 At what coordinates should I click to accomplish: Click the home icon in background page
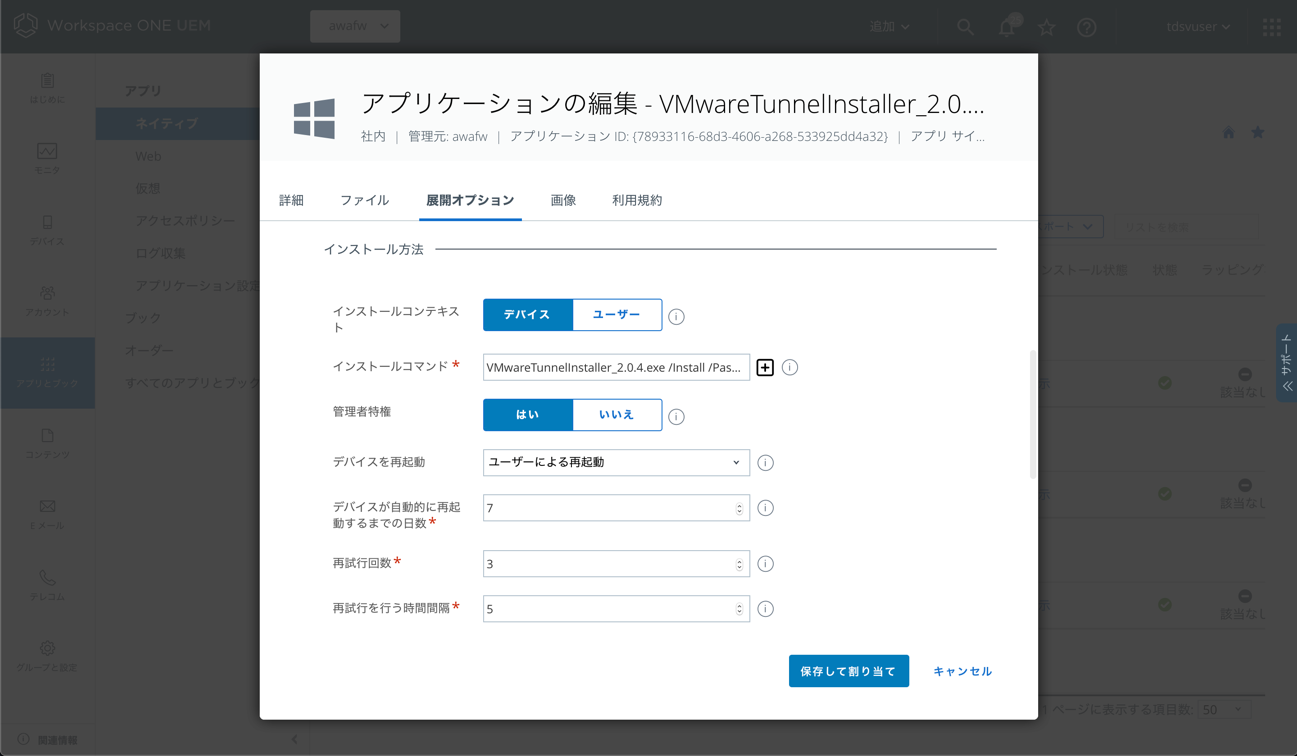tap(1228, 133)
